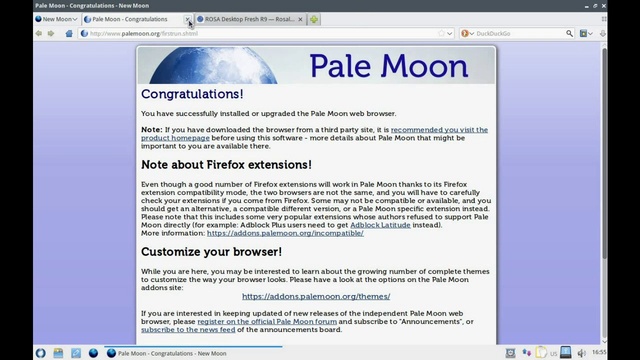
Task: Launch the Pale Moon globe quicklaunch icon
Action: [x=93, y=353]
